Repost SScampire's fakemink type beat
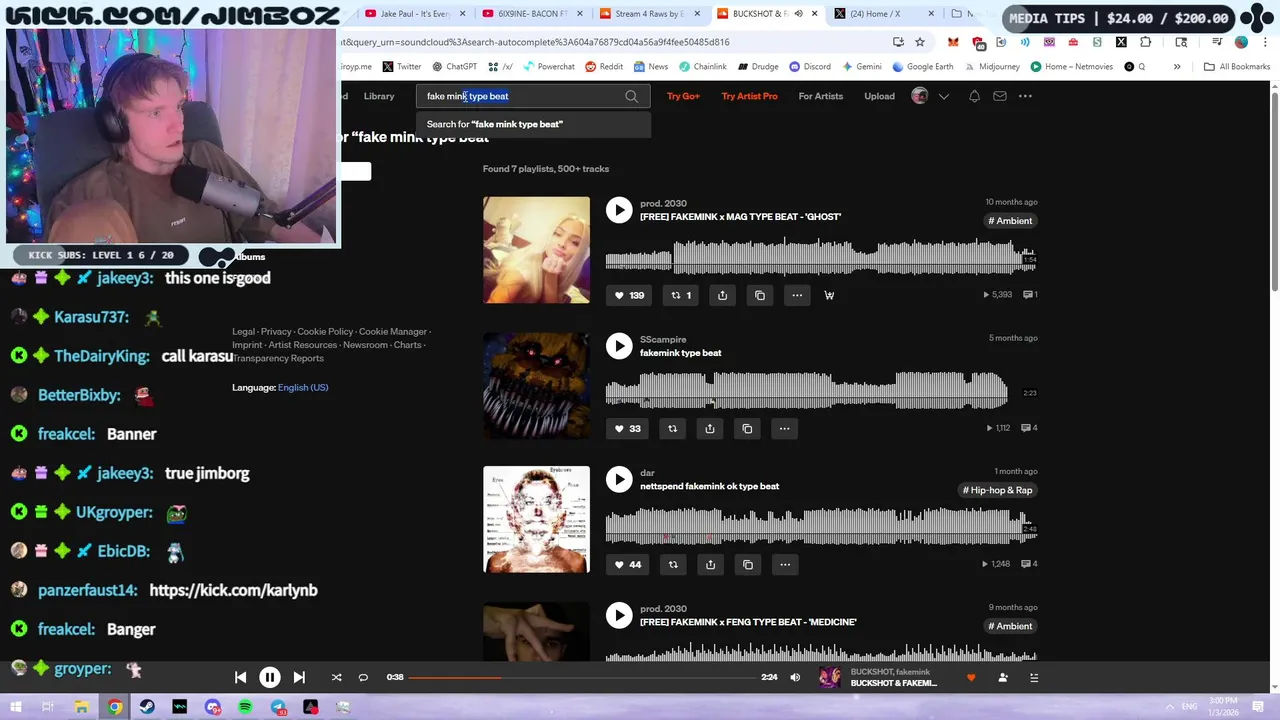Screen dimensions: 1280x720 pyautogui.click(x=672, y=428)
